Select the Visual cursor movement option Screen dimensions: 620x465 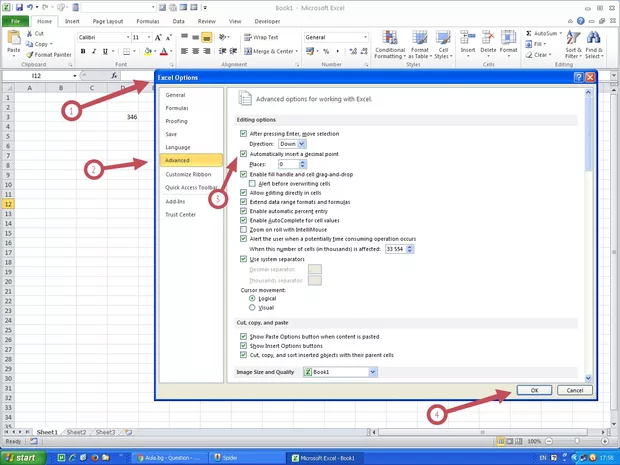point(252,307)
